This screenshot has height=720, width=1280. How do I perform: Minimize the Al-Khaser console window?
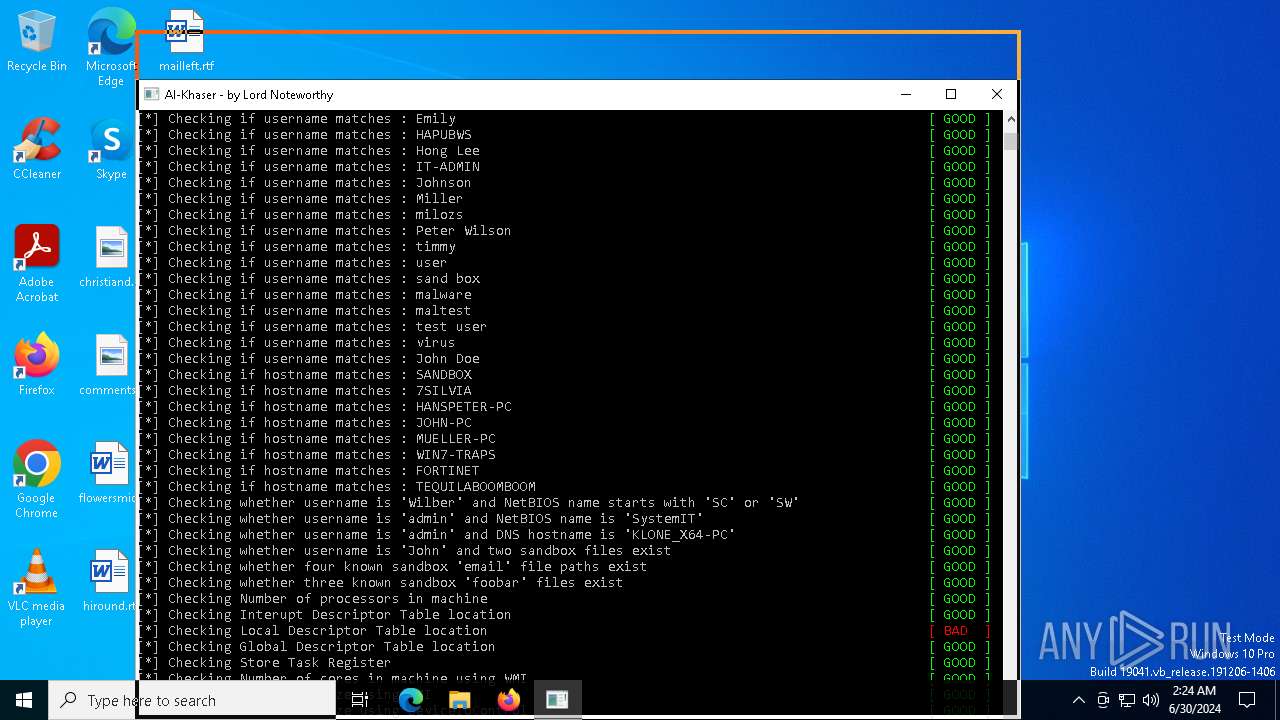pos(906,94)
